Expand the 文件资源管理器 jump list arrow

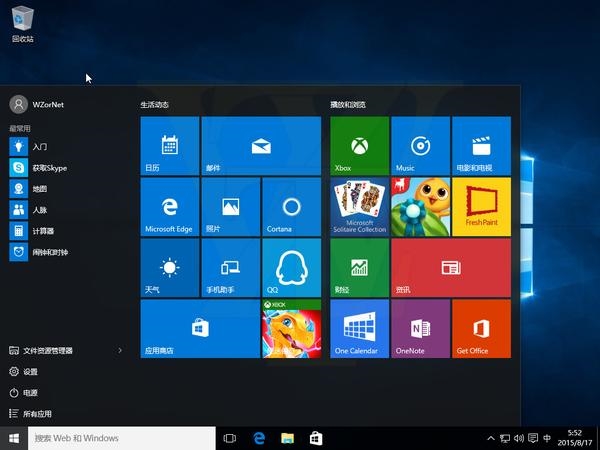tap(120, 350)
